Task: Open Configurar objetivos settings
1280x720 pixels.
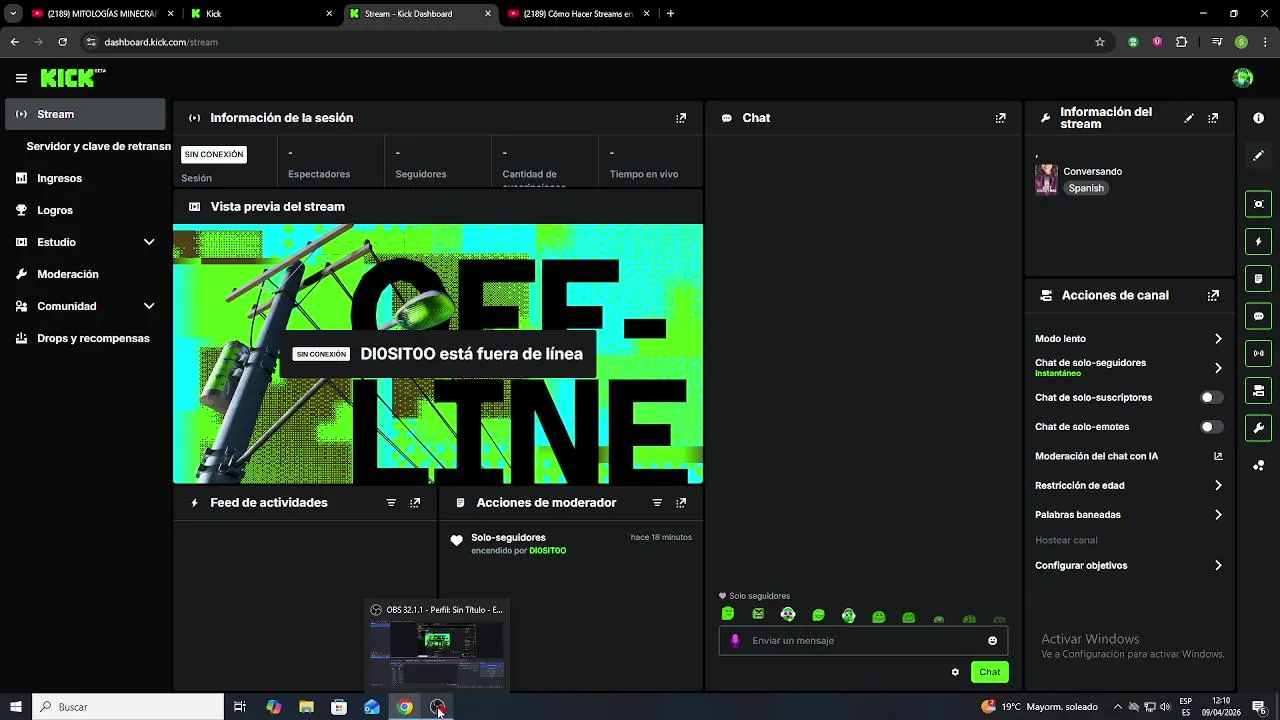Action: (1129, 566)
